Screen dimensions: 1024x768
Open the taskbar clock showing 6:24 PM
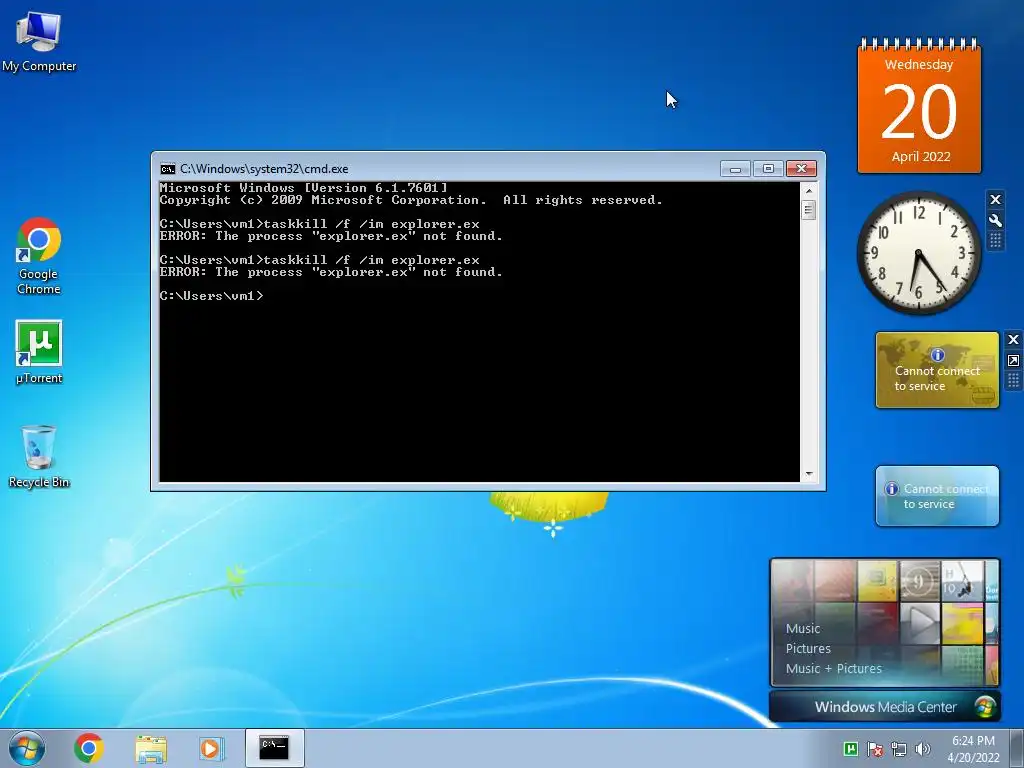pyautogui.click(x=973, y=748)
